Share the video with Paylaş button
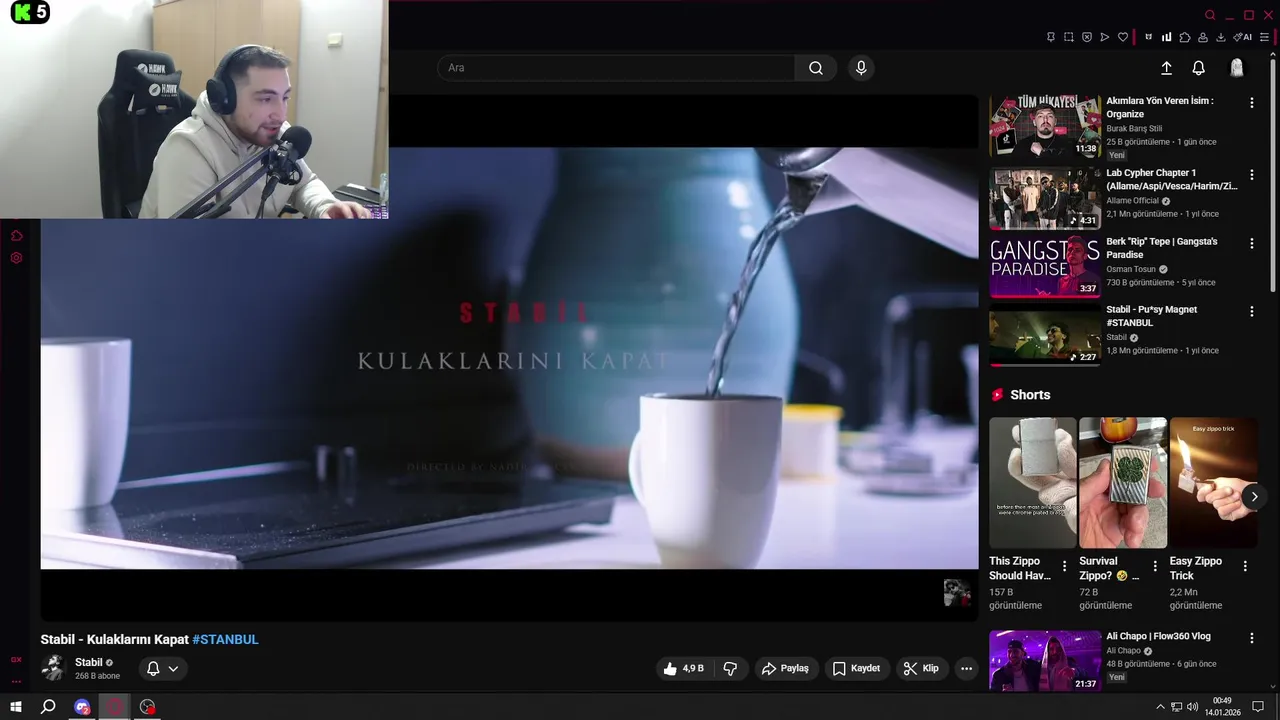 [x=785, y=668]
